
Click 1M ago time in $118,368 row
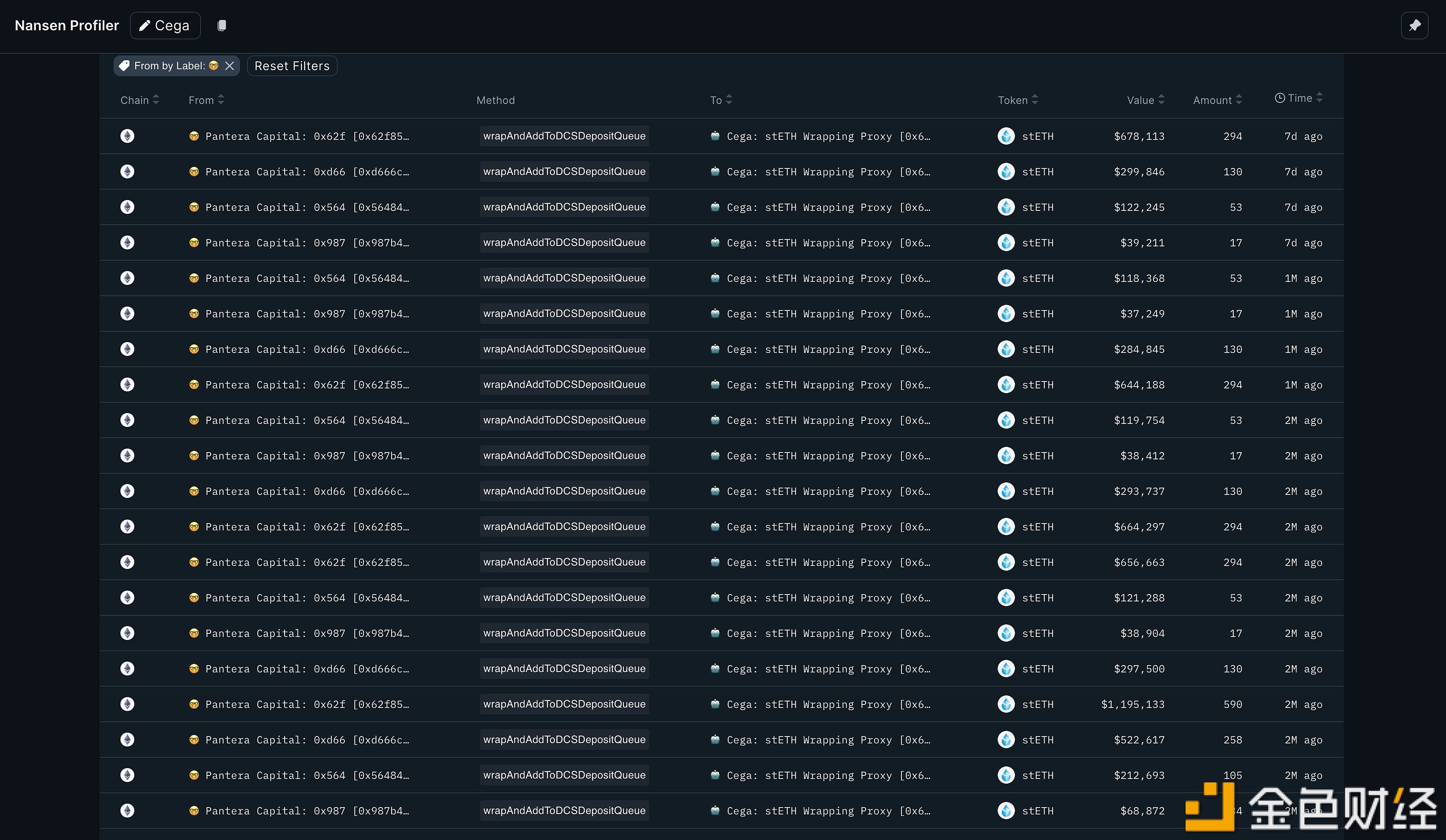(x=1303, y=279)
